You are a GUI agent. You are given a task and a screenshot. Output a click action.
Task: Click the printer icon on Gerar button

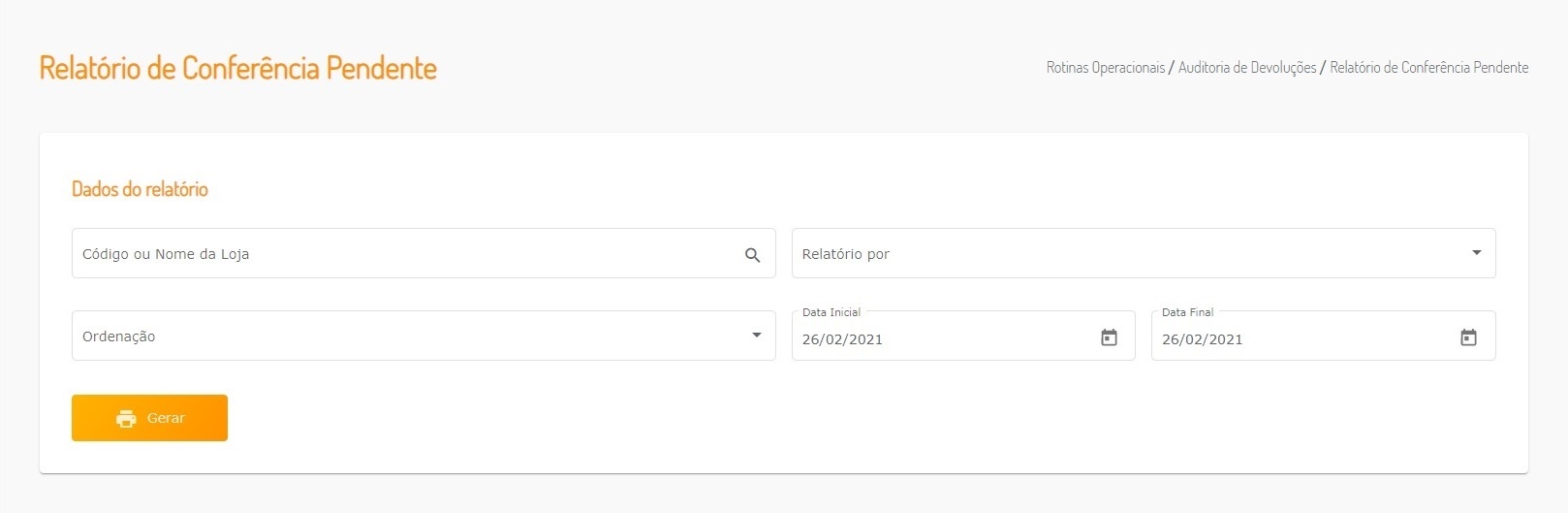pyautogui.click(x=126, y=419)
